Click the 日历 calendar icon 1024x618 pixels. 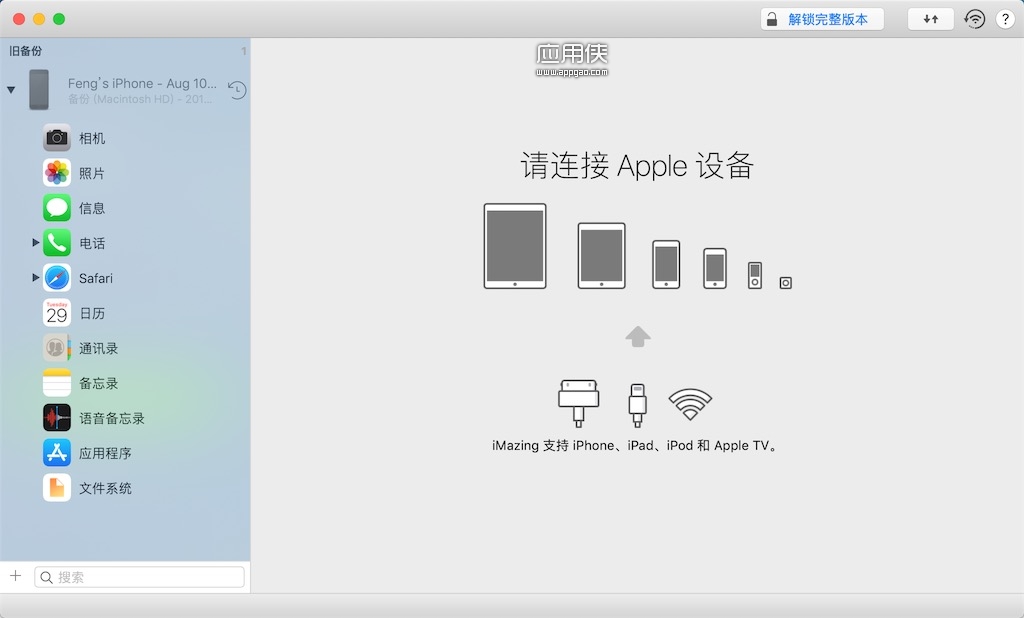(57, 313)
